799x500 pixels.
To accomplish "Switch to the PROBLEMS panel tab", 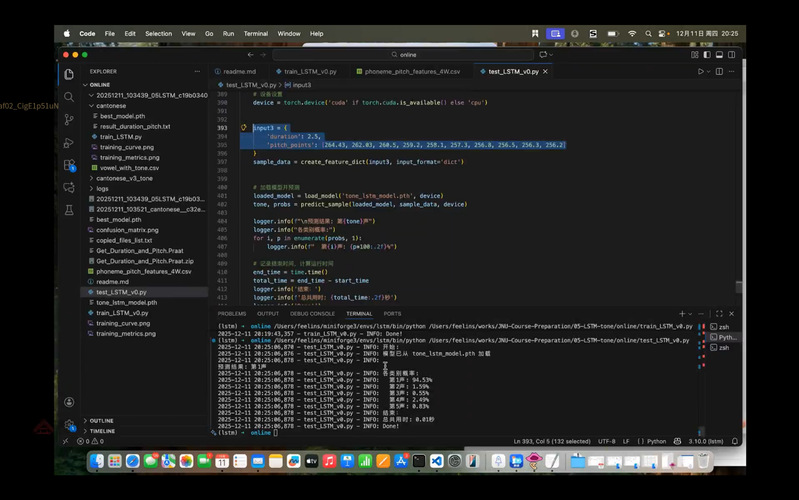I will pyautogui.click(x=232, y=314).
